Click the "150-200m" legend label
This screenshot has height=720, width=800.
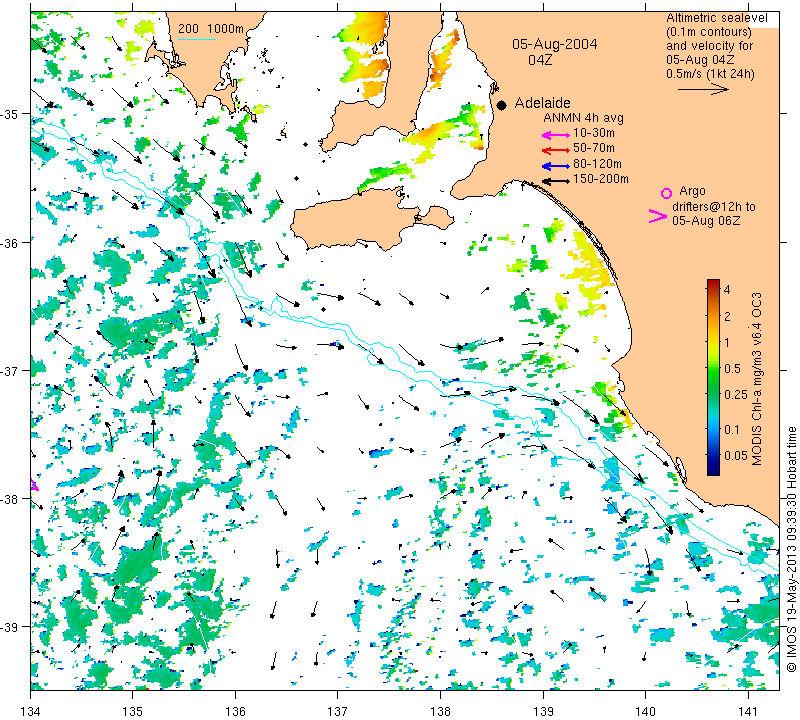601,179
